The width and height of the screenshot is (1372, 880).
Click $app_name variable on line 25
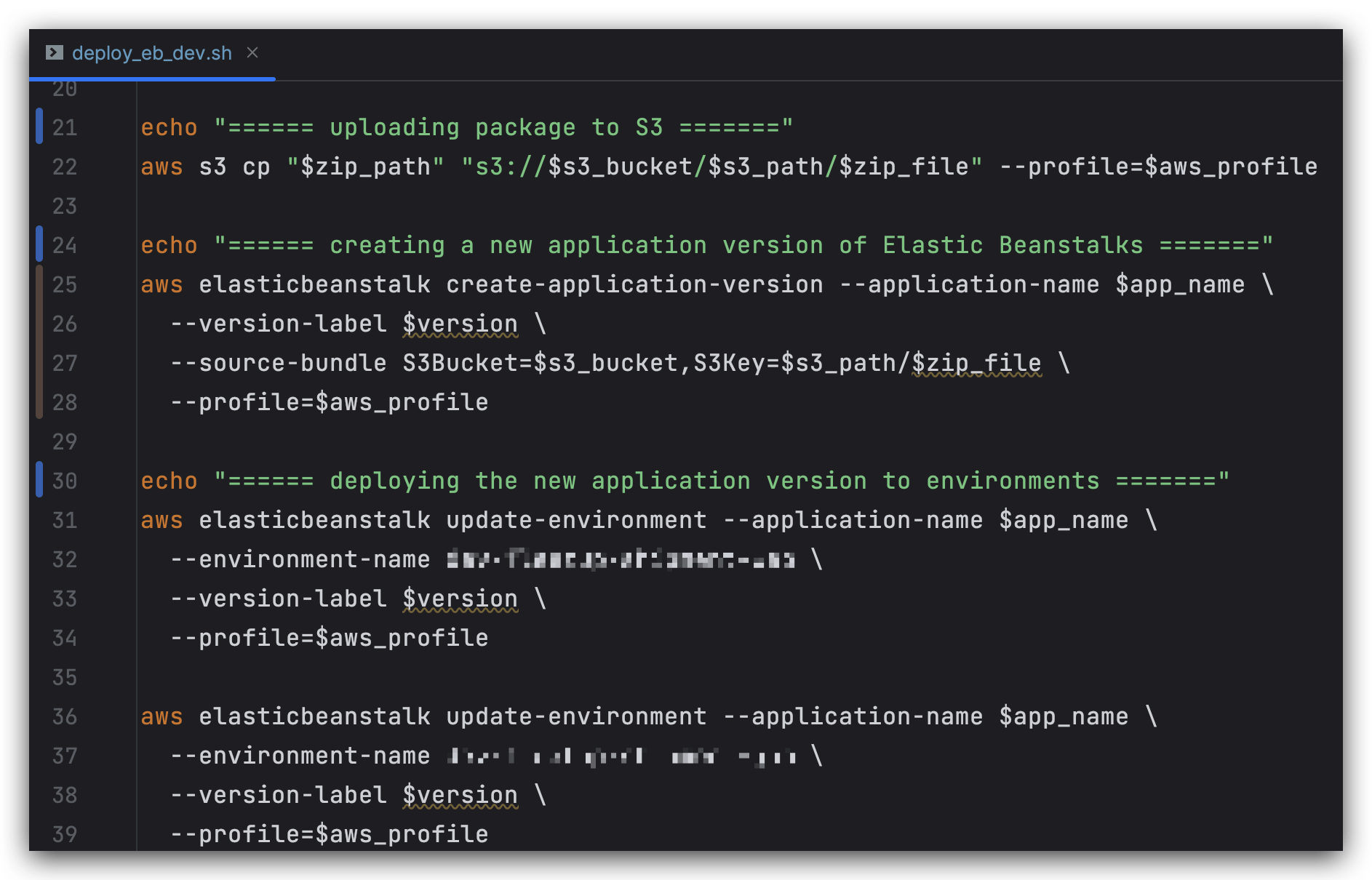coord(1180,284)
